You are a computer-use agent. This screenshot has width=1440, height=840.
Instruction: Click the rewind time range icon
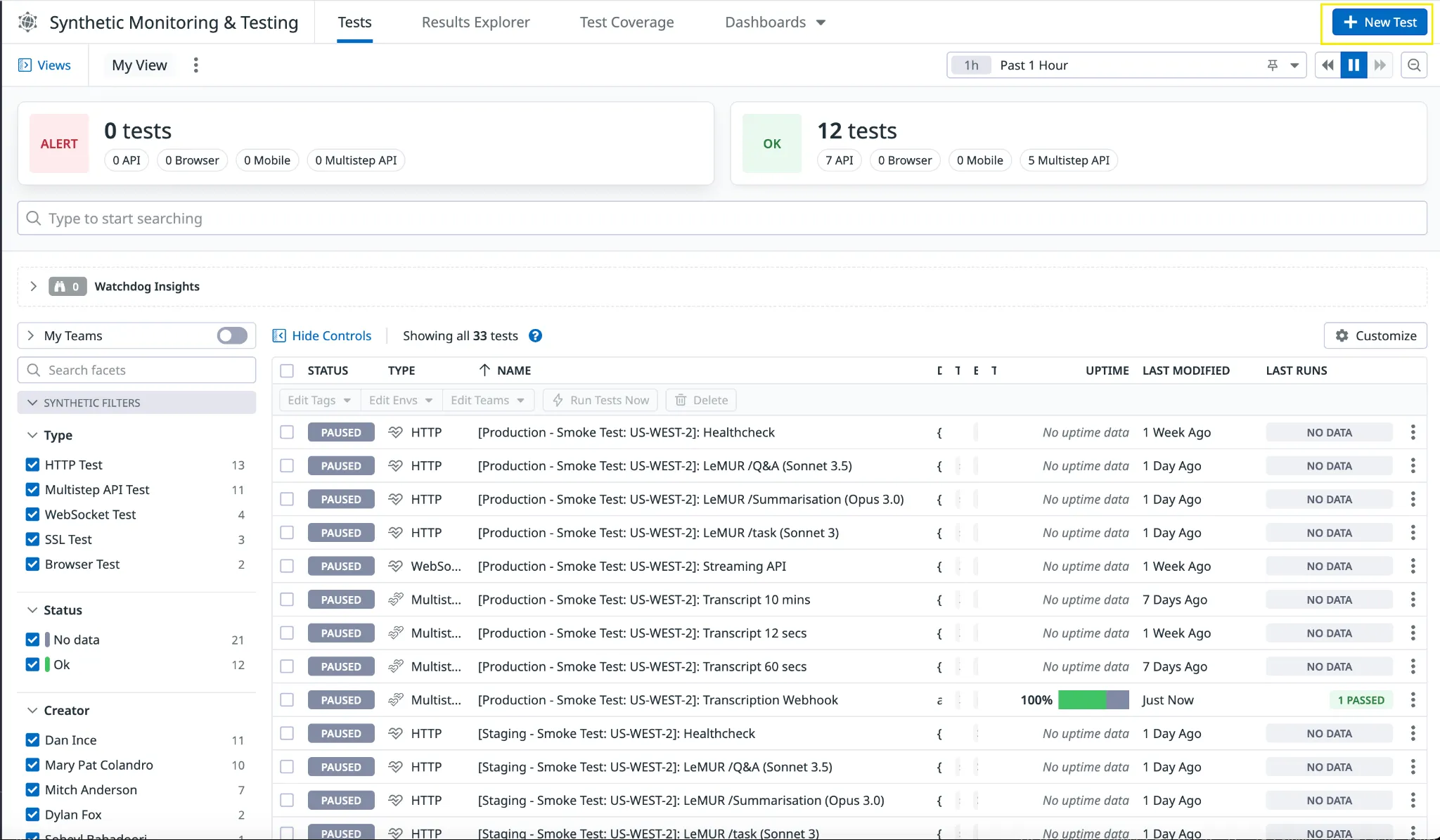point(1327,65)
